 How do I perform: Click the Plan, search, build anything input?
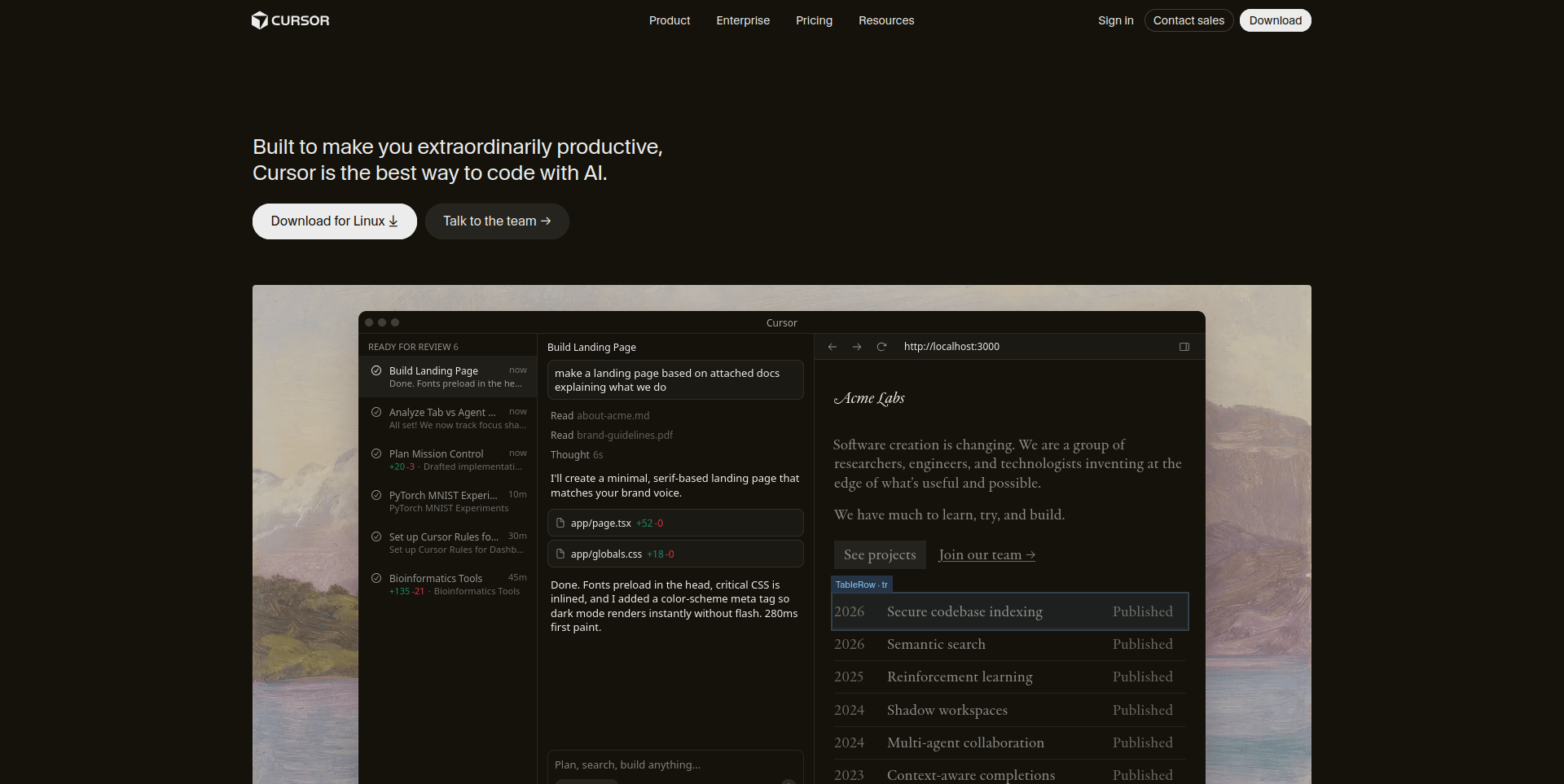(x=674, y=764)
